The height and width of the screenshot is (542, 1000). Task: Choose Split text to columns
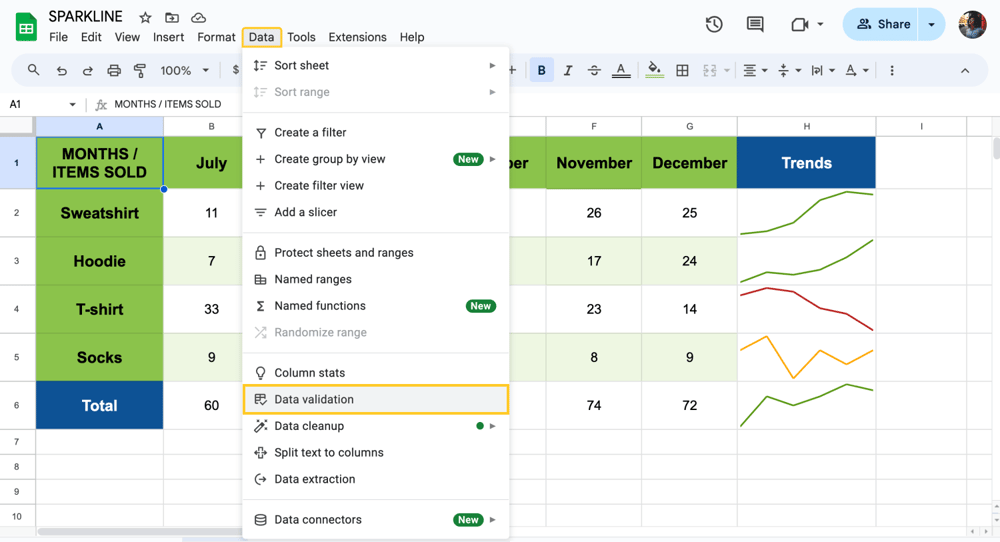click(x=329, y=452)
